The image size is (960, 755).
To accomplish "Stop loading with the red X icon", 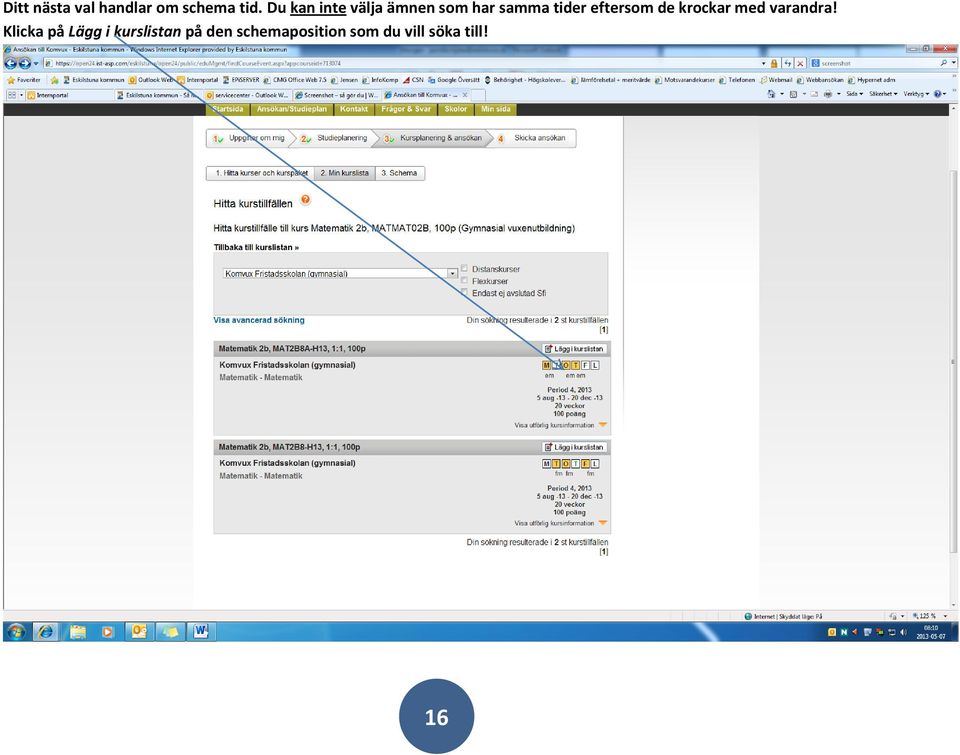I will tap(800, 63).
